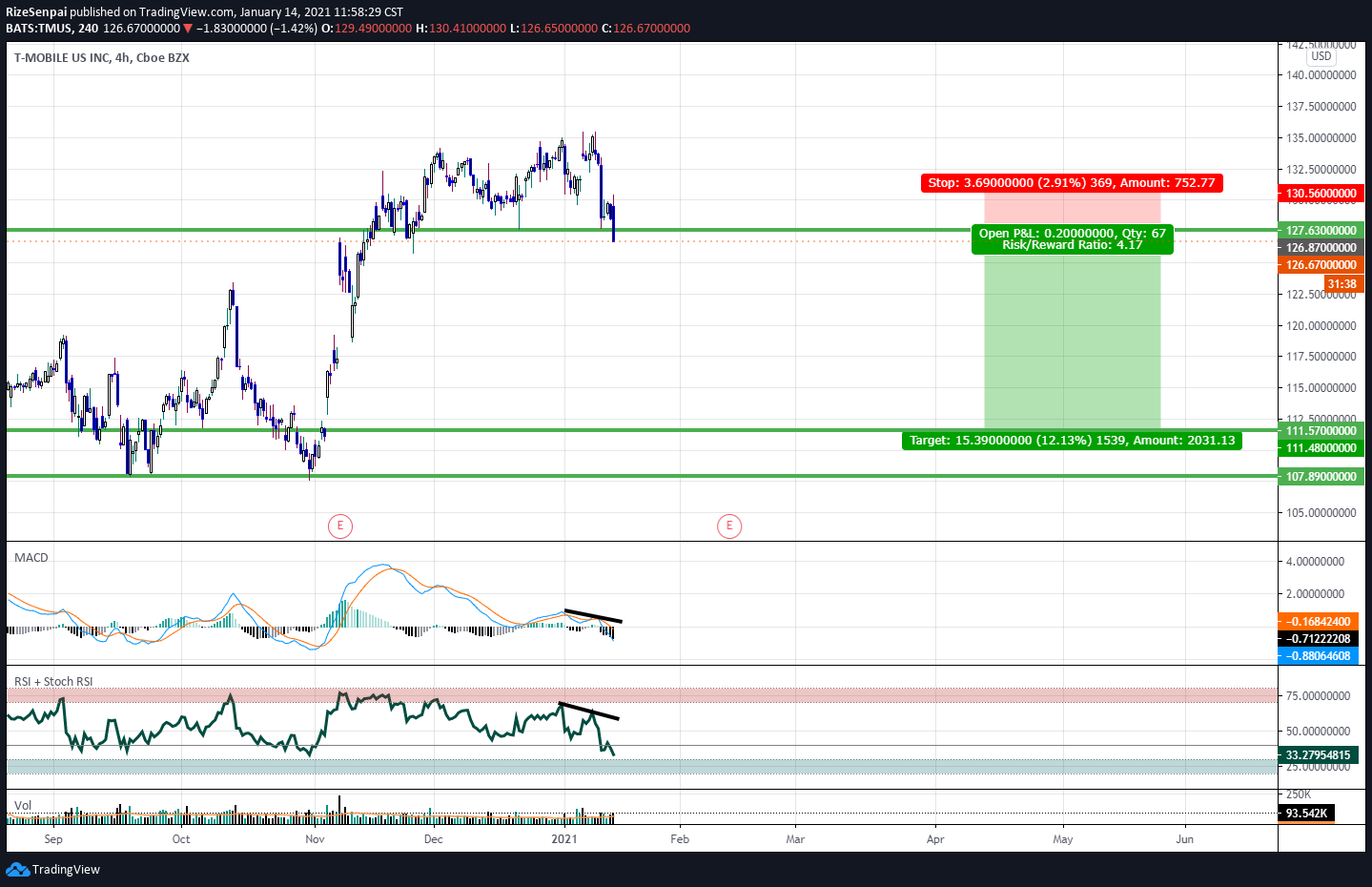Click the gray 126.87 price tag
The height and width of the screenshot is (887, 1372).
click(x=1321, y=248)
